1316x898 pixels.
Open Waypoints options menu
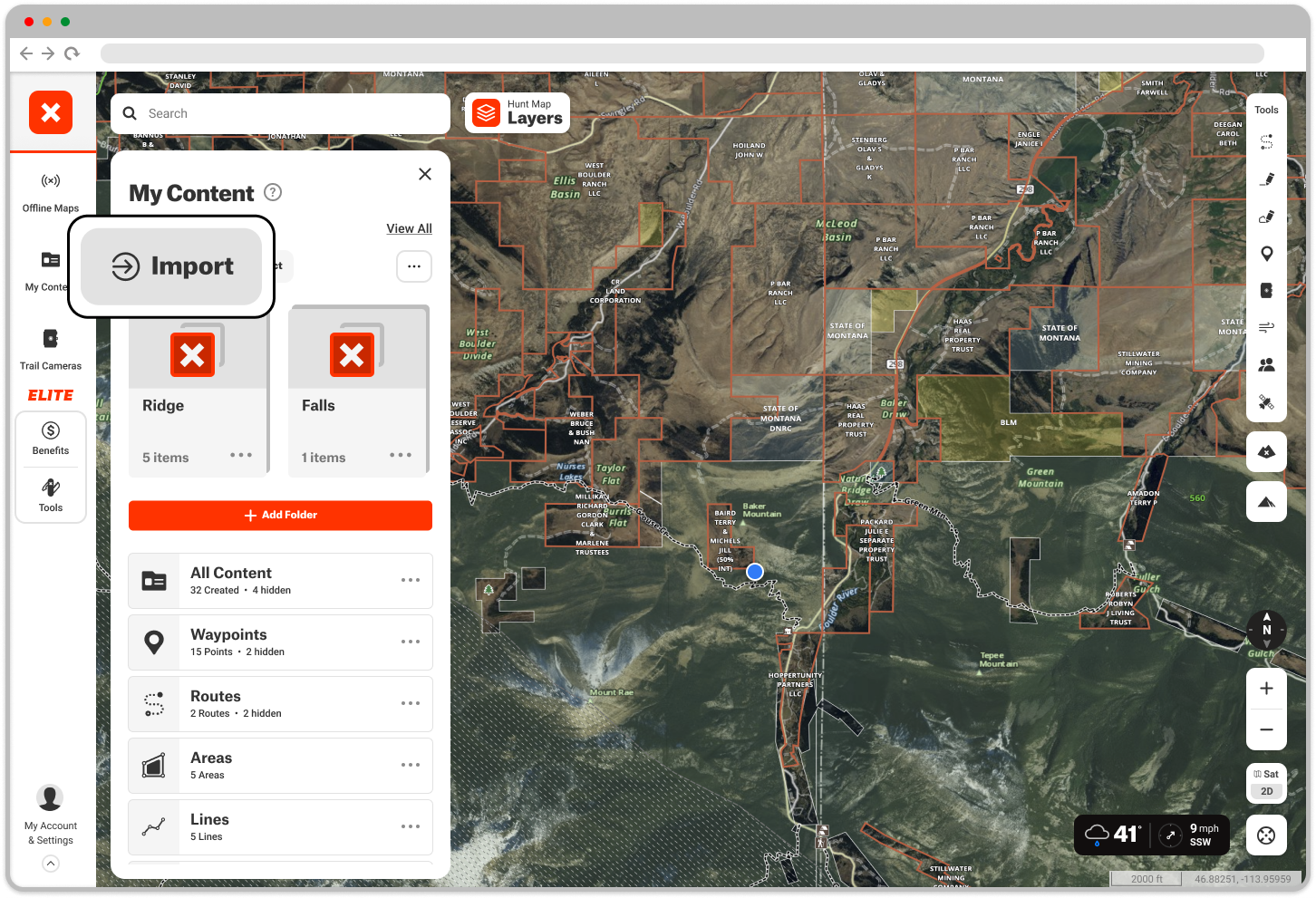[x=411, y=642]
